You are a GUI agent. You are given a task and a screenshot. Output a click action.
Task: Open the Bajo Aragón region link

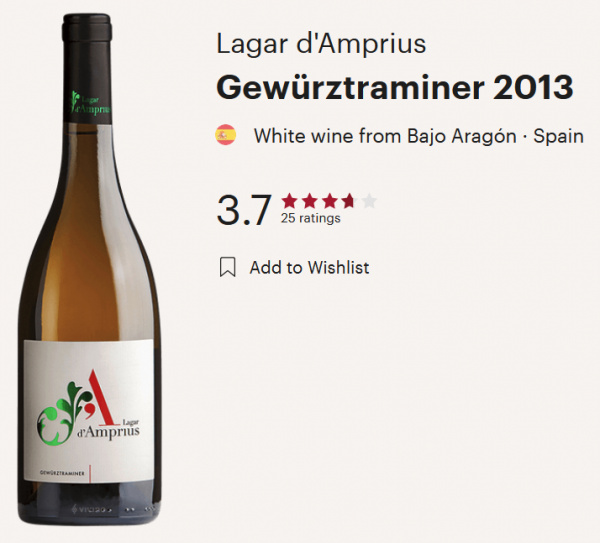coord(461,136)
